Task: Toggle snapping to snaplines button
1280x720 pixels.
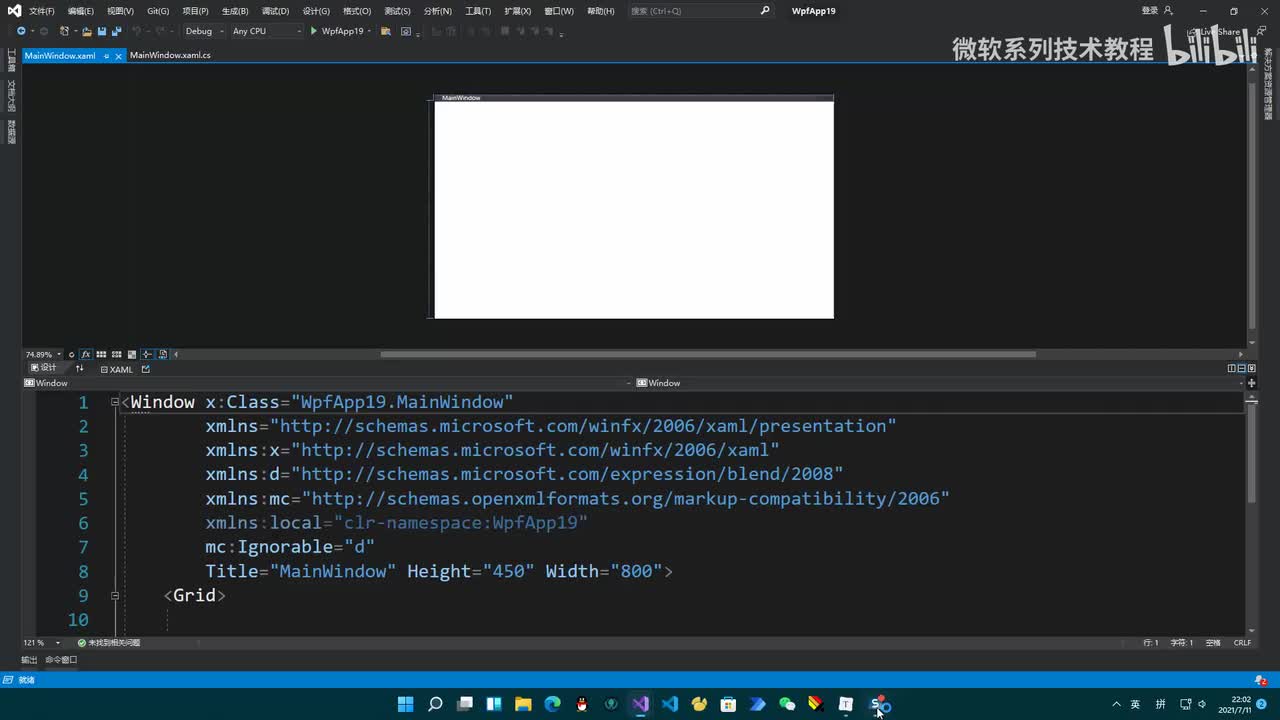Action: (147, 354)
